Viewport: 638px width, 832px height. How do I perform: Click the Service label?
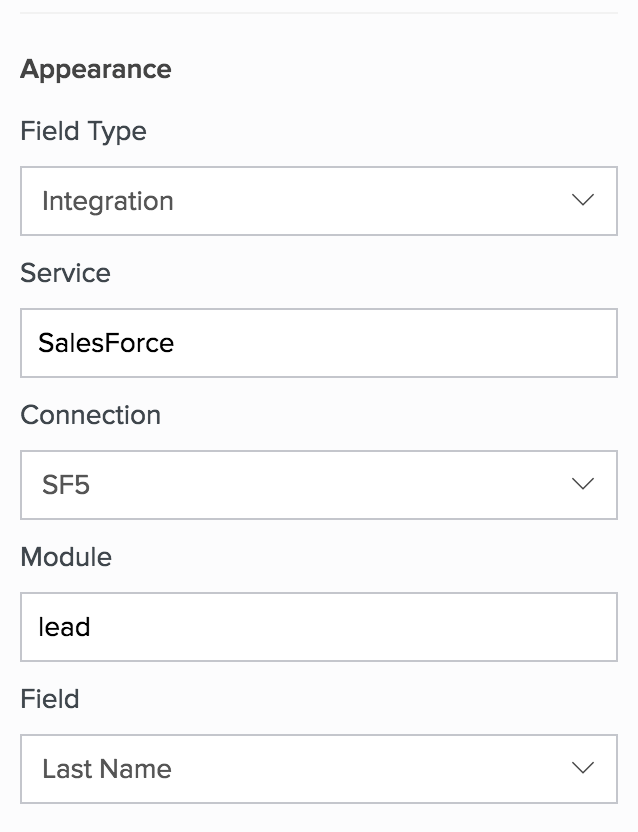(x=65, y=273)
